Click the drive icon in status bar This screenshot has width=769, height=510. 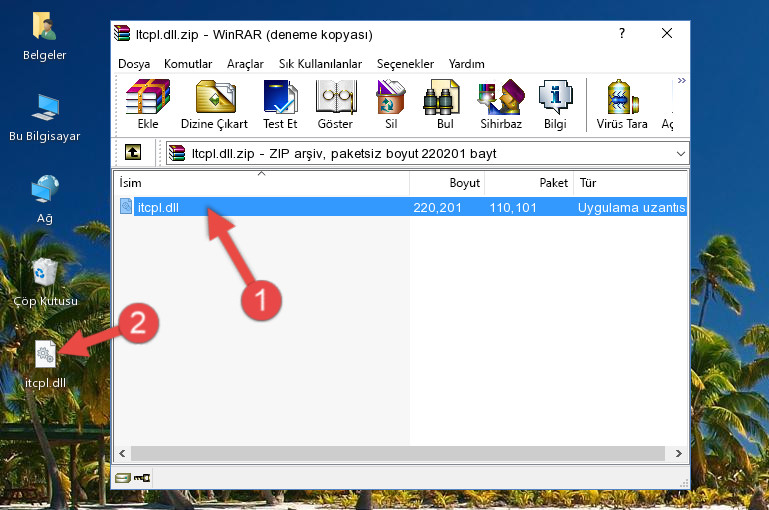pos(123,478)
